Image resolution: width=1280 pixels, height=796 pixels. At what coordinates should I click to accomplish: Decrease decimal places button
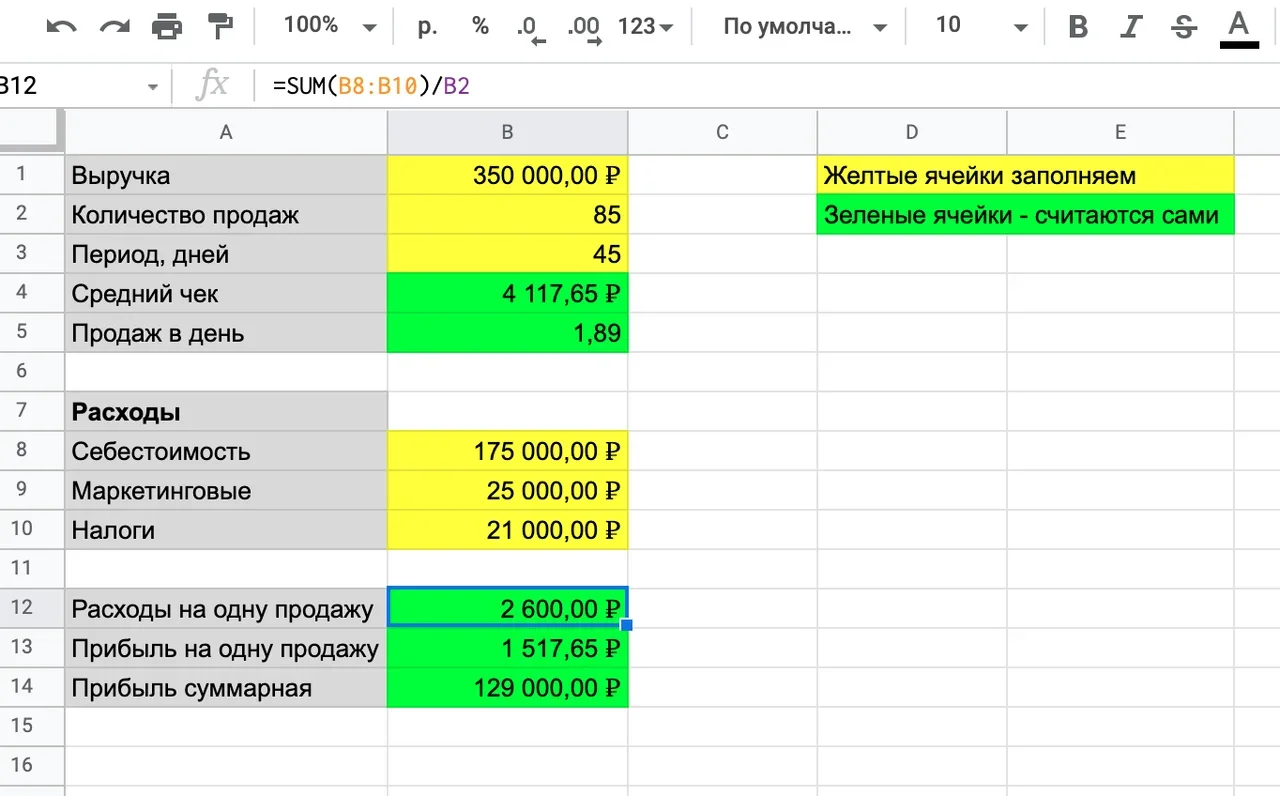pyautogui.click(x=531, y=28)
